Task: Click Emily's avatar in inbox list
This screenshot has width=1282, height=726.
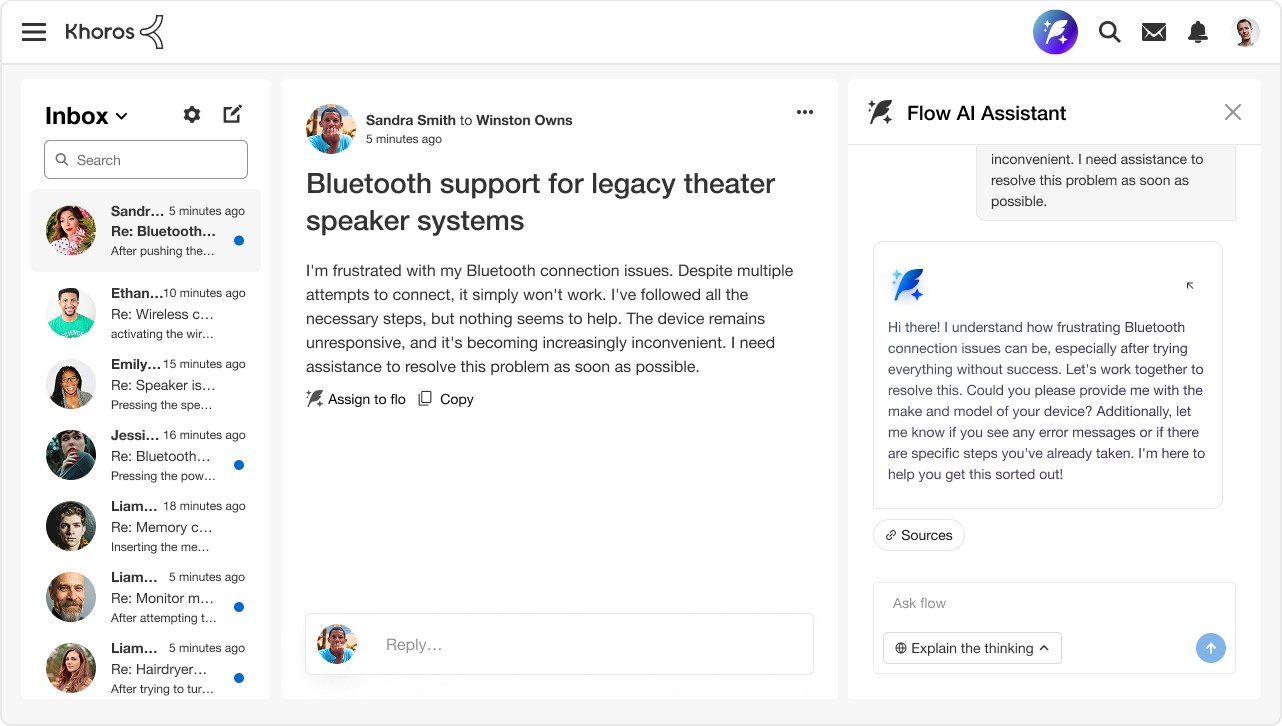Action: click(71, 384)
